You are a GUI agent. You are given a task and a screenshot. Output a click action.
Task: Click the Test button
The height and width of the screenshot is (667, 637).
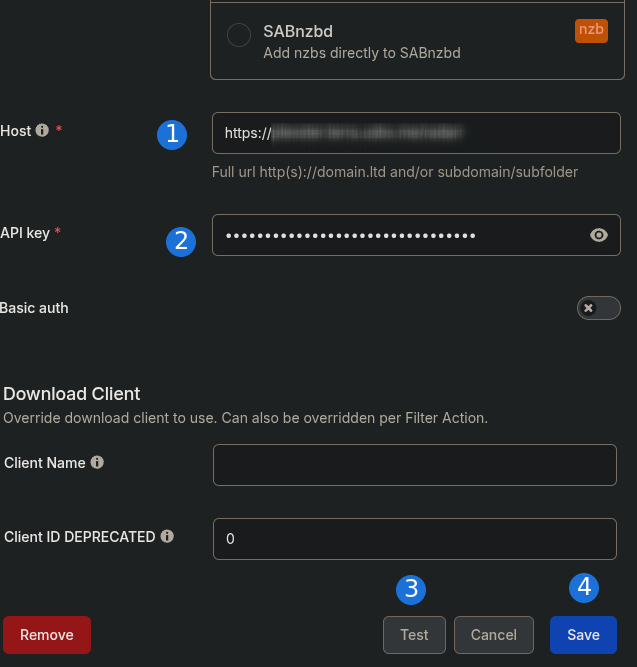[x=414, y=635]
